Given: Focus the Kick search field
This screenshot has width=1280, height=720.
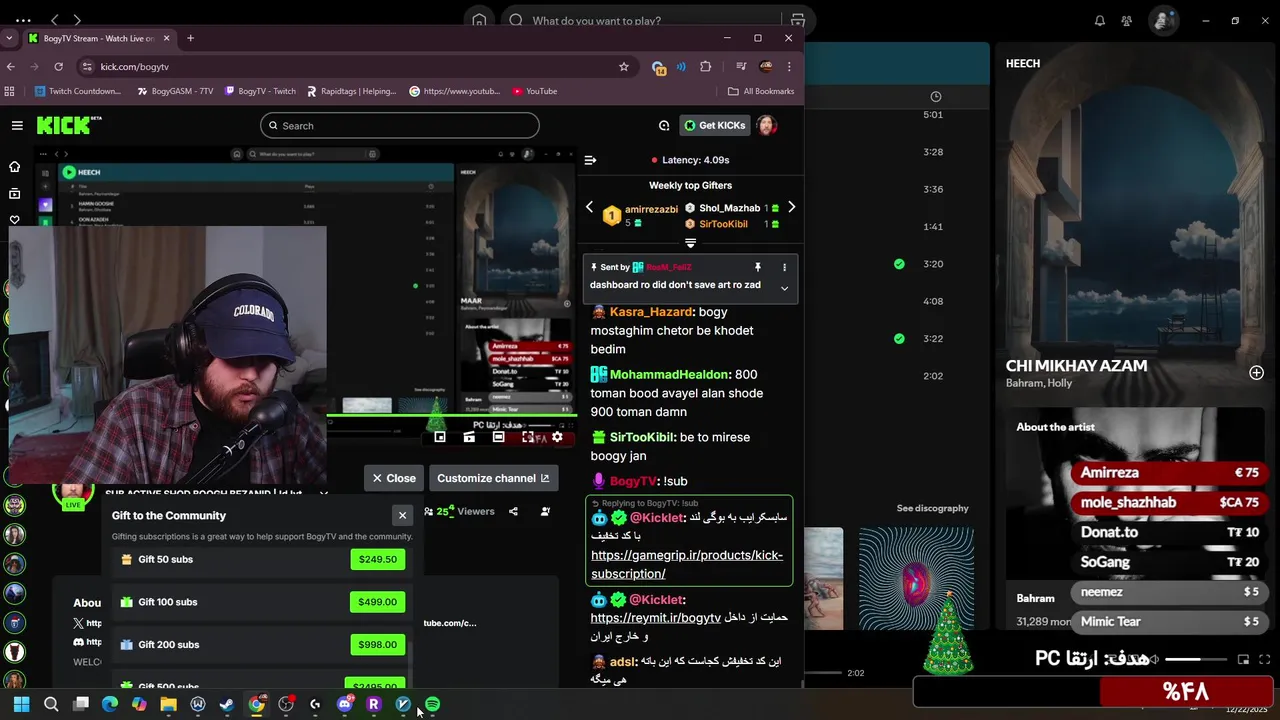Looking at the screenshot, I should click(400, 125).
